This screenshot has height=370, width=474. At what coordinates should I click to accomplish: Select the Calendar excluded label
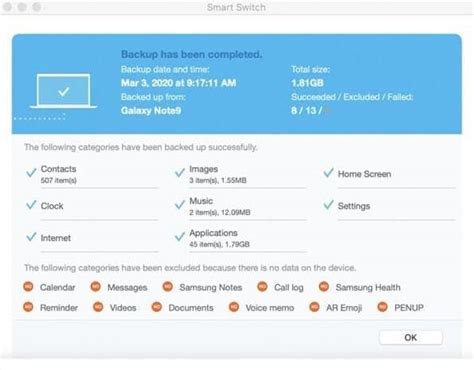pyautogui.click(x=57, y=287)
